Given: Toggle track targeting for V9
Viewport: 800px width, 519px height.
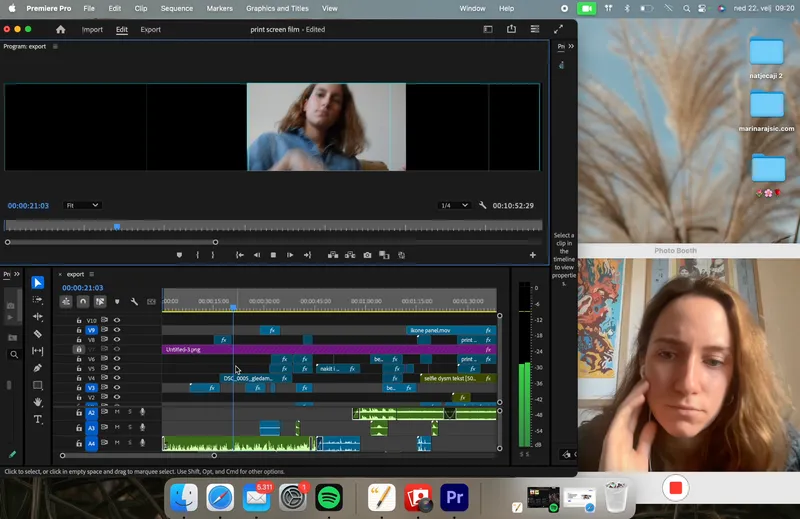Looking at the screenshot, I should pyautogui.click(x=91, y=330).
